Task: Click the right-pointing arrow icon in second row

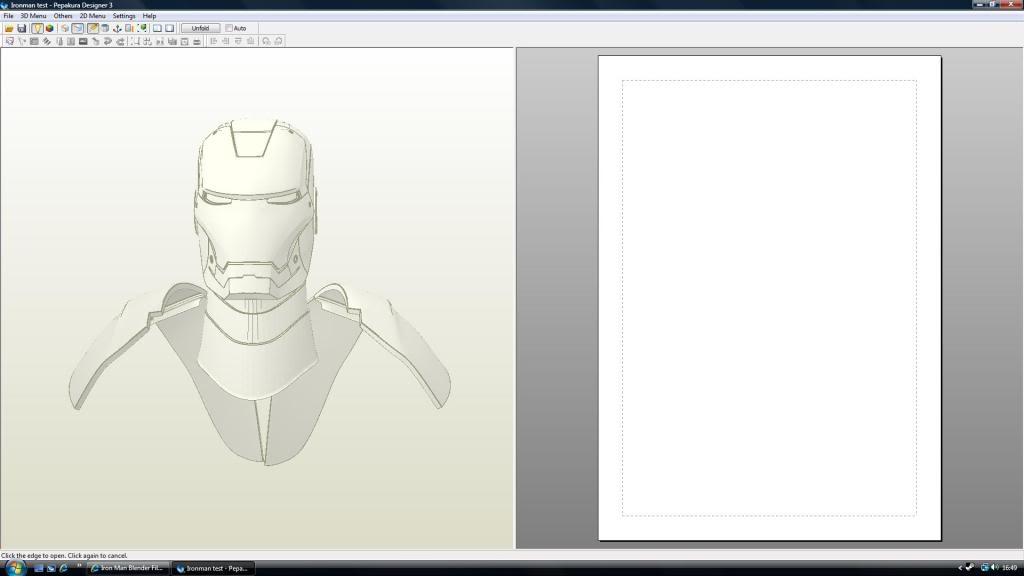Action: [120, 41]
